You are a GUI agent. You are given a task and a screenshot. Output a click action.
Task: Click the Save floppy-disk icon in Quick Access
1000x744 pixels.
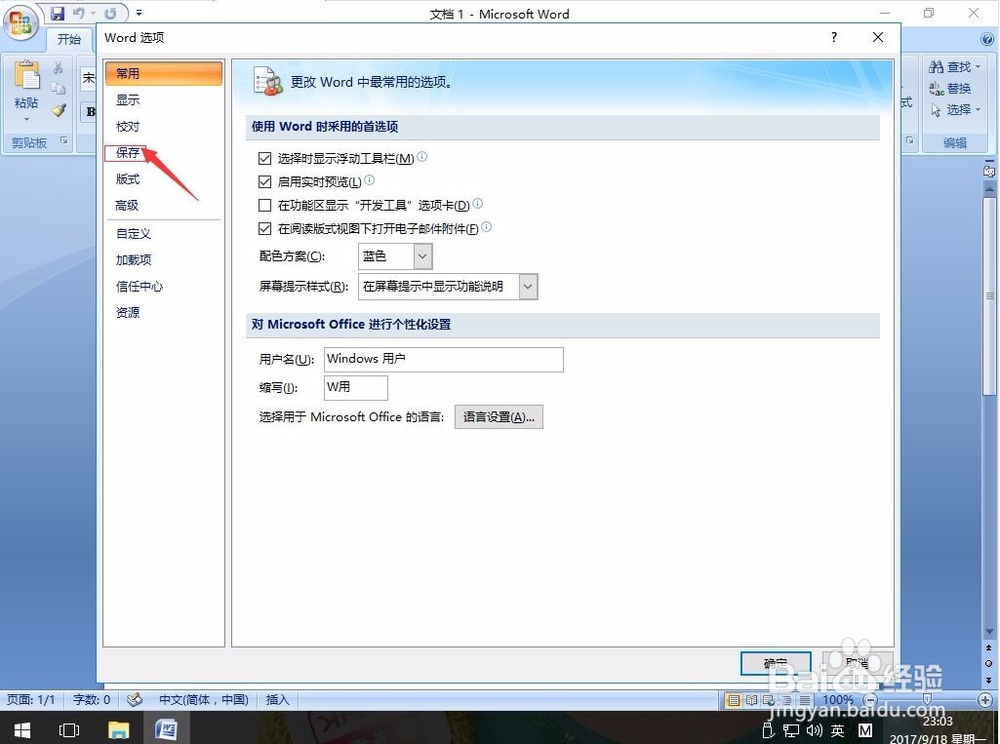click(x=57, y=13)
